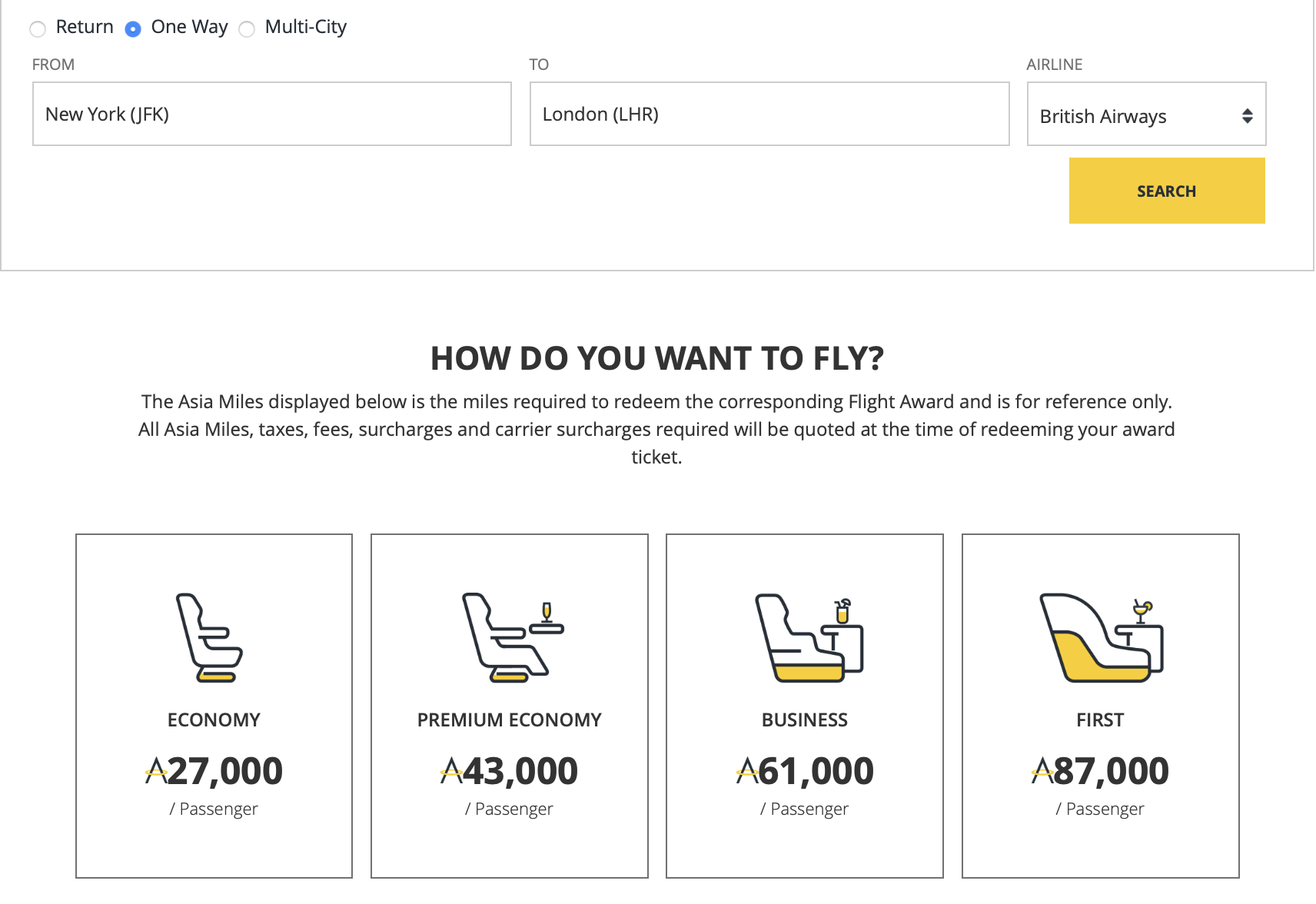Select the One Way trip option

point(133,28)
